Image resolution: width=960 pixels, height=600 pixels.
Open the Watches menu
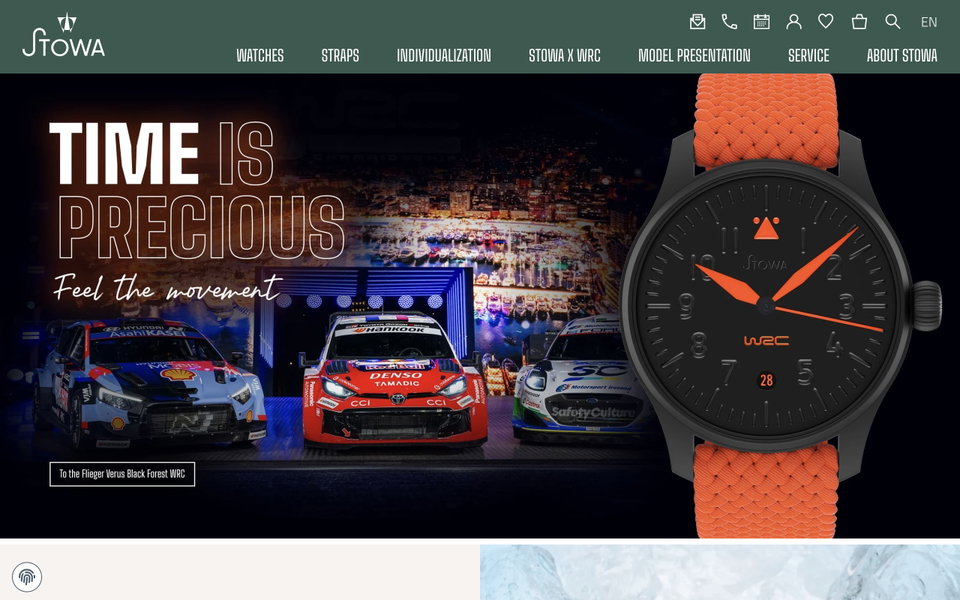pyautogui.click(x=260, y=56)
